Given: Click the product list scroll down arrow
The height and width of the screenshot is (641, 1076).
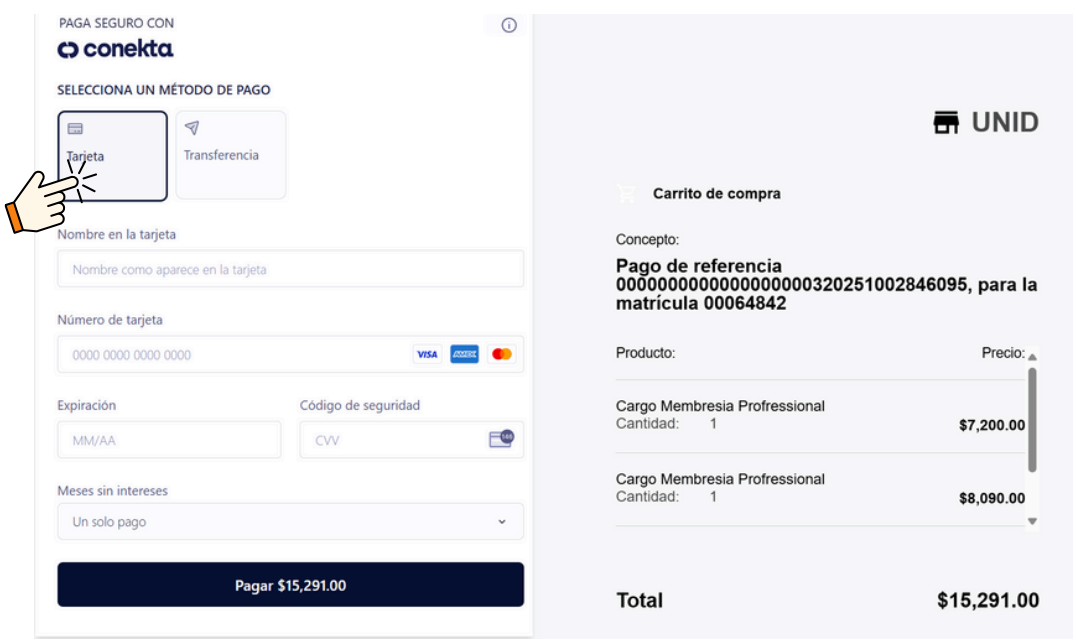Looking at the screenshot, I should 1032,521.
